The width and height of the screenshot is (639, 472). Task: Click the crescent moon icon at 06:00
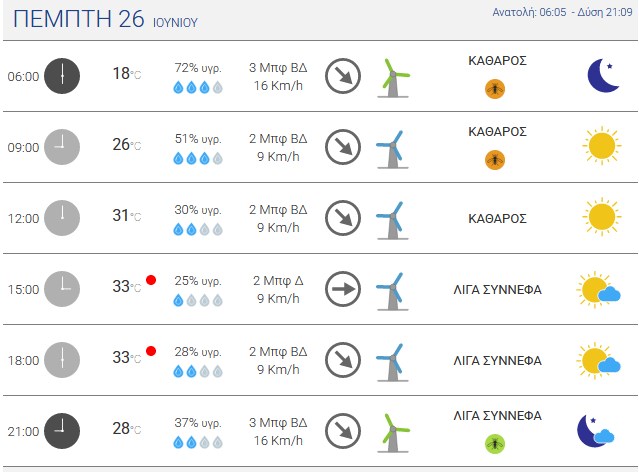pyautogui.click(x=604, y=75)
